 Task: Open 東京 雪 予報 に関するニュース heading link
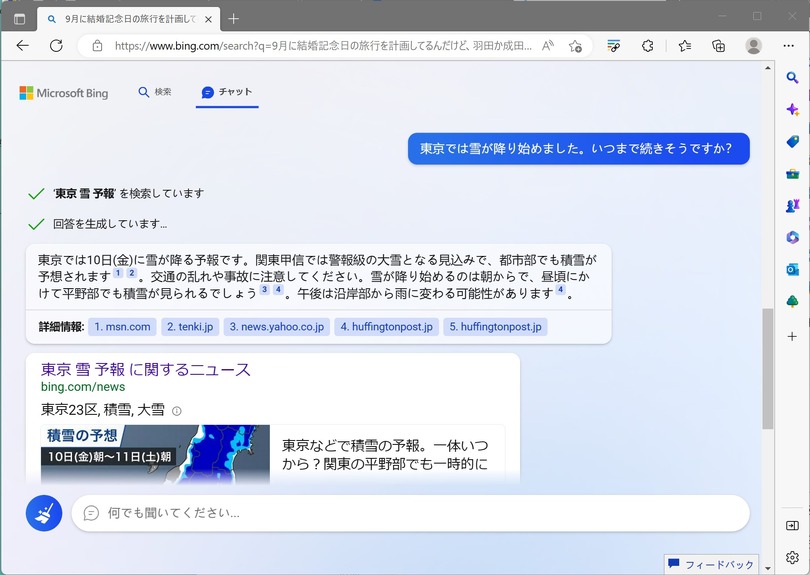pyautogui.click(x=146, y=369)
